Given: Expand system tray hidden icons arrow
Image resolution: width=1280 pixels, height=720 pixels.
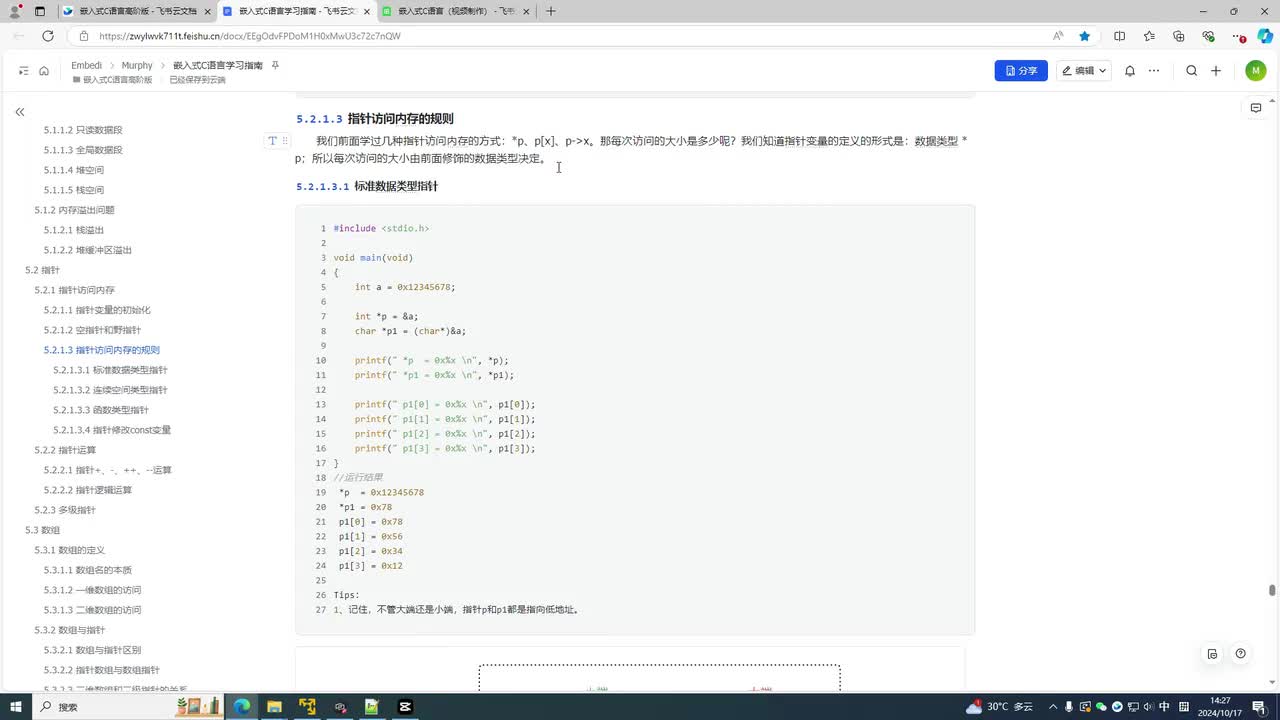Looking at the screenshot, I should tap(1053, 706).
